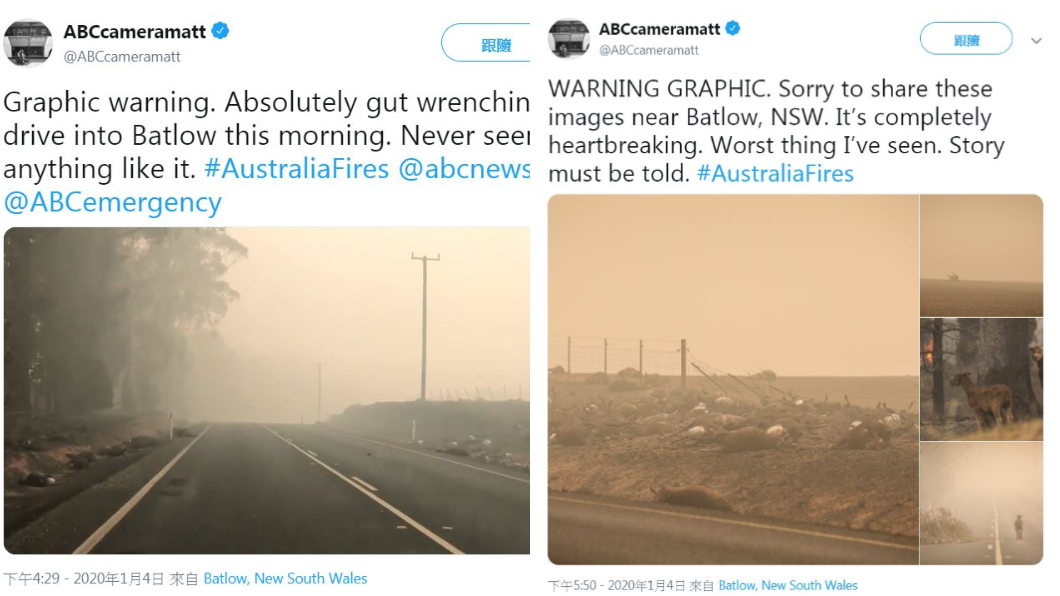Open @ABCcameramatt handle in left tweet
Image resolution: width=1060 pixels, height=596 pixels.
[122, 57]
